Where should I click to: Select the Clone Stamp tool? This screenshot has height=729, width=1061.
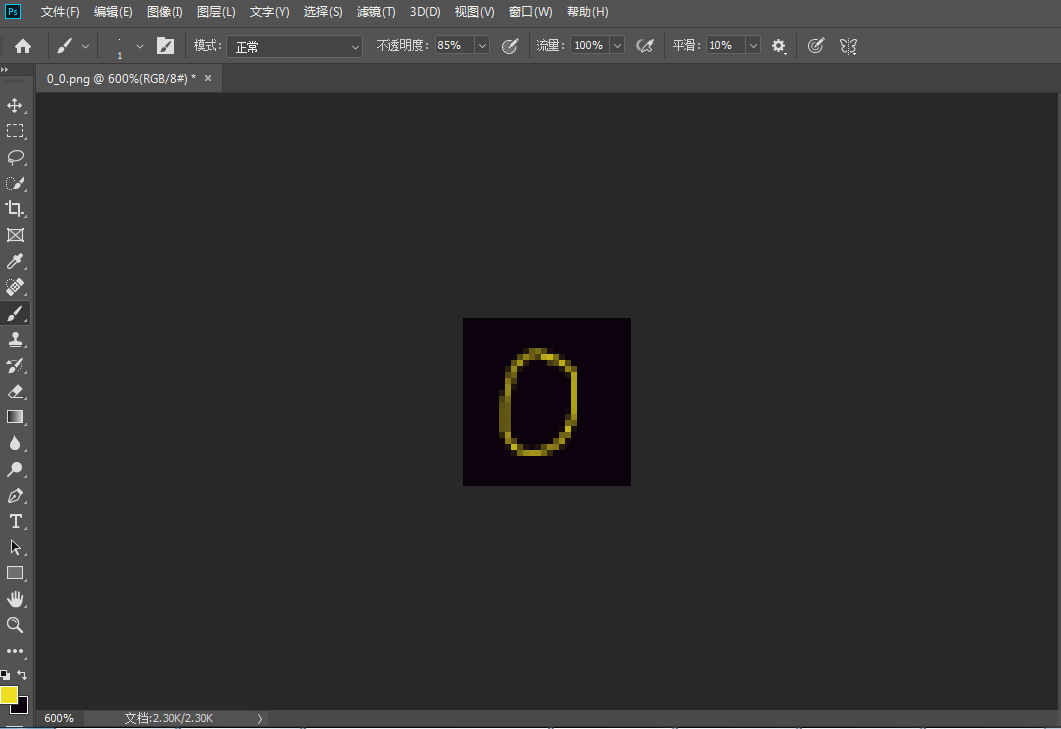tap(15, 340)
